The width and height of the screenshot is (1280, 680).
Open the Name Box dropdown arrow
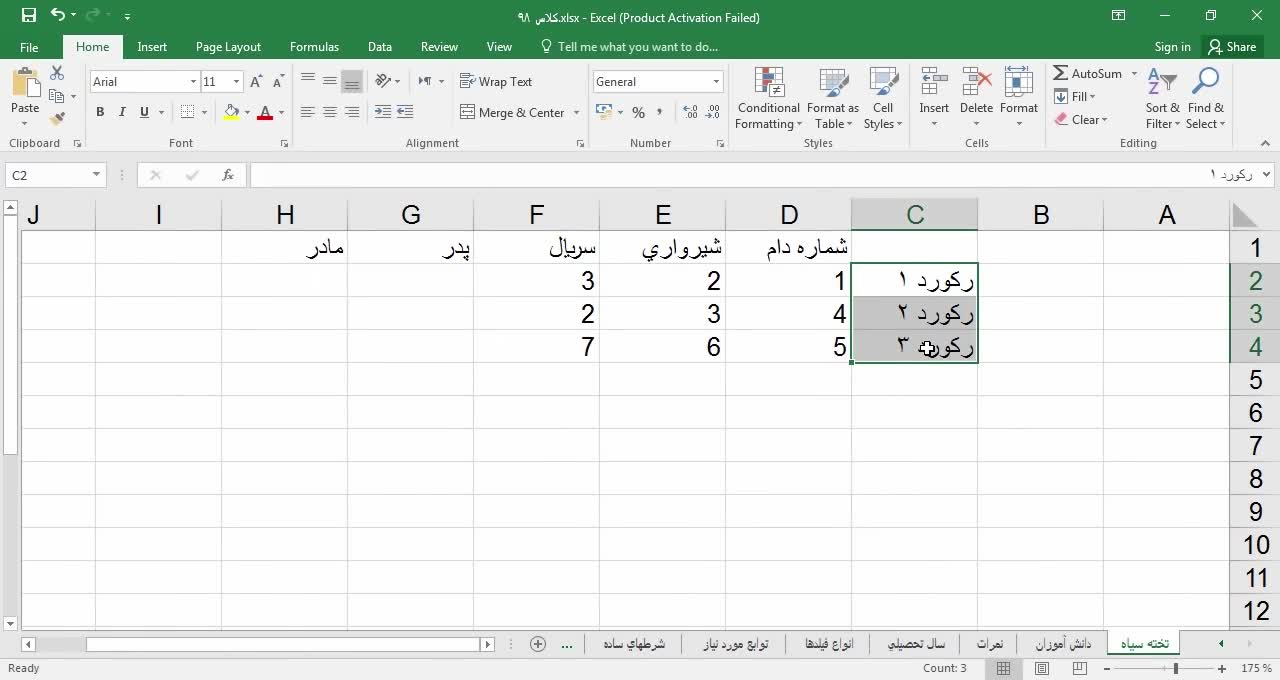point(96,175)
